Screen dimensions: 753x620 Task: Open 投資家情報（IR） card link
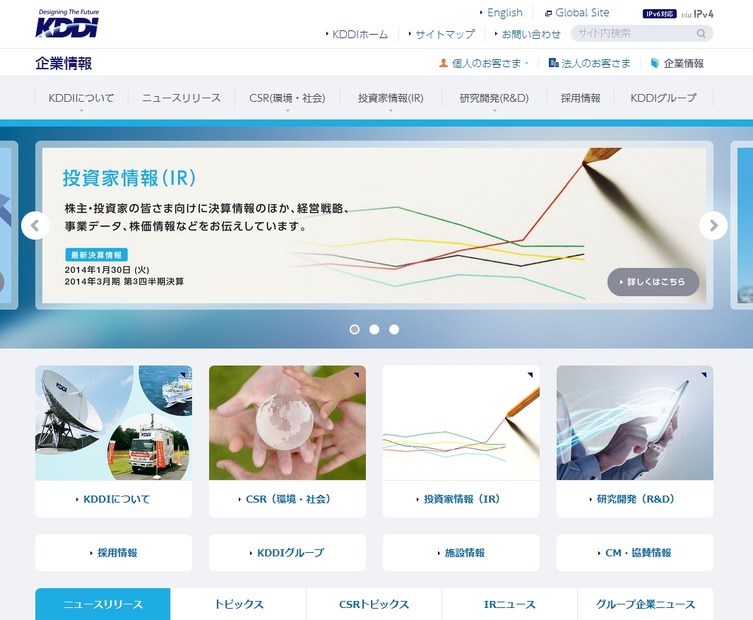462,499
